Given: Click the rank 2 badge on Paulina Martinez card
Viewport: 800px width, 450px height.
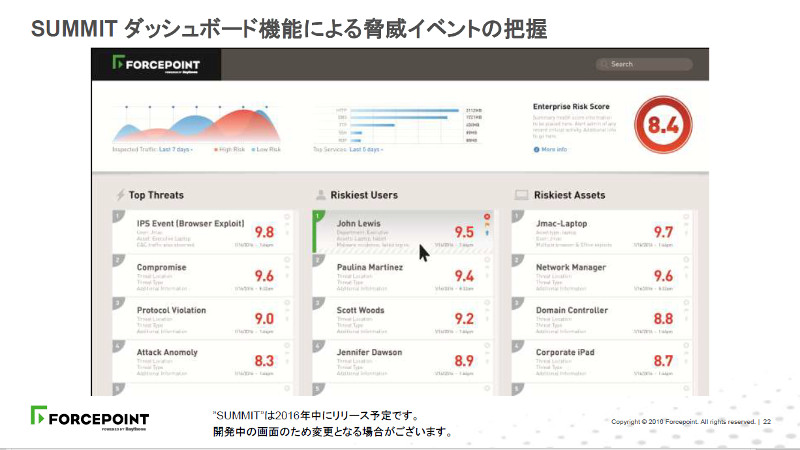Looking at the screenshot, I should coord(317,260).
